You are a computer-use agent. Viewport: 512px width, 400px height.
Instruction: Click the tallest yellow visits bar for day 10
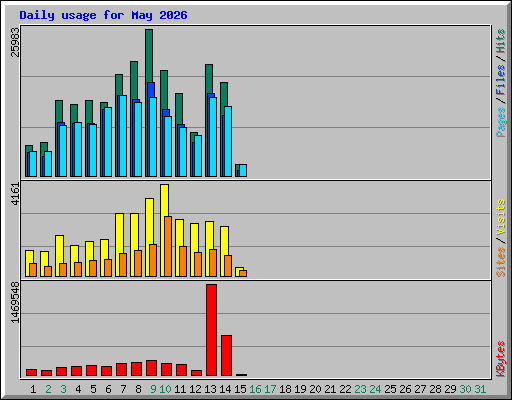pyautogui.click(x=164, y=200)
